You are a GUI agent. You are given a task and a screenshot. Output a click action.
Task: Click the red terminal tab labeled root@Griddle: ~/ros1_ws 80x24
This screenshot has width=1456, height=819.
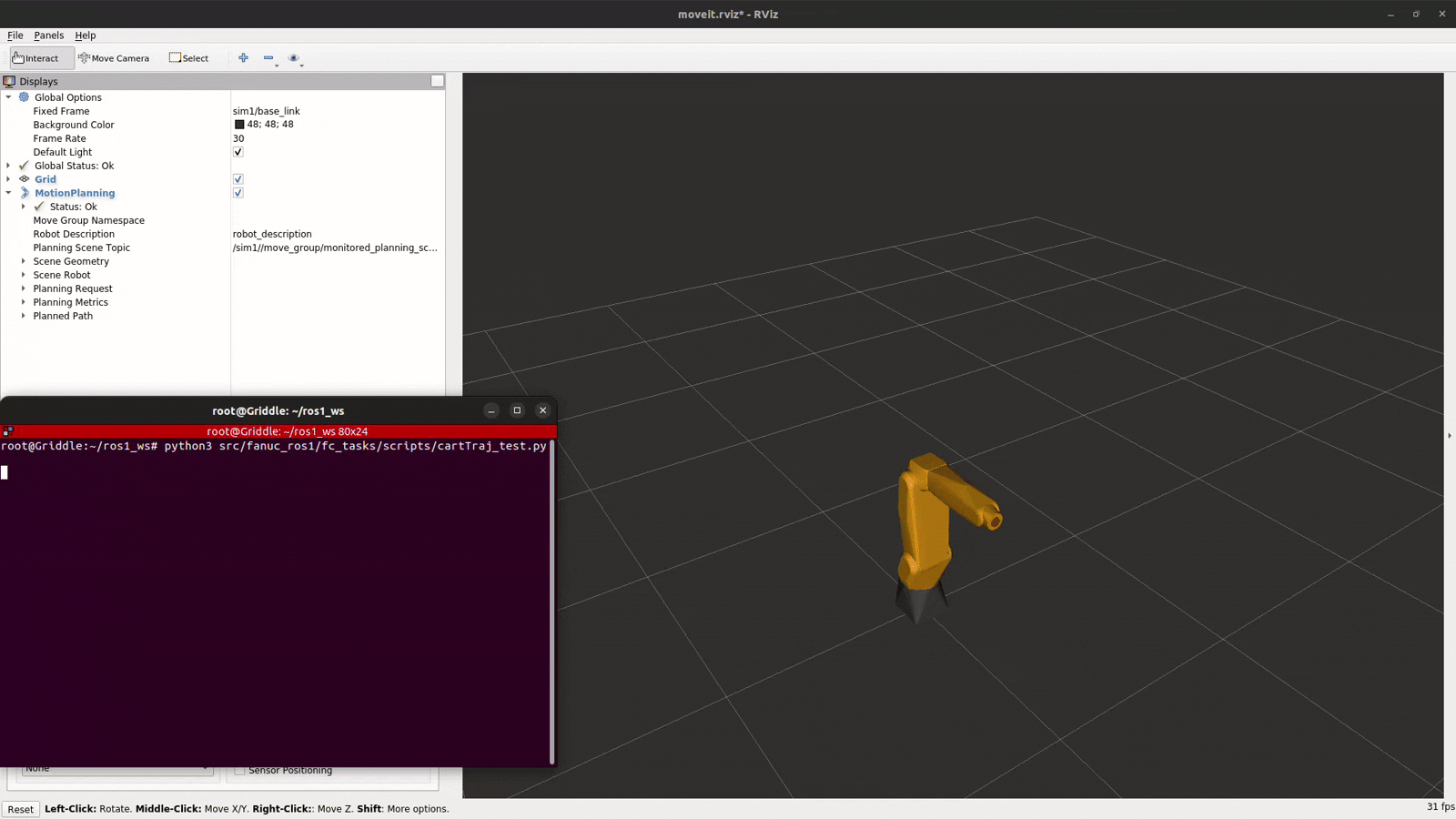point(278,431)
